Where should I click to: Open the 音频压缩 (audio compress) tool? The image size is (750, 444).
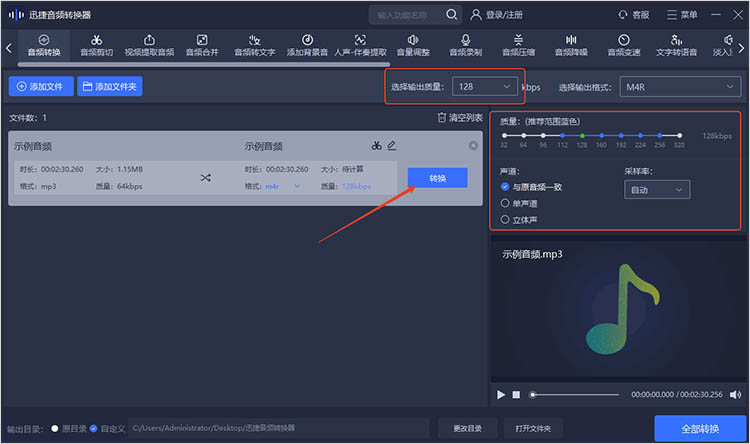pyautogui.click(x=518, y=45)
